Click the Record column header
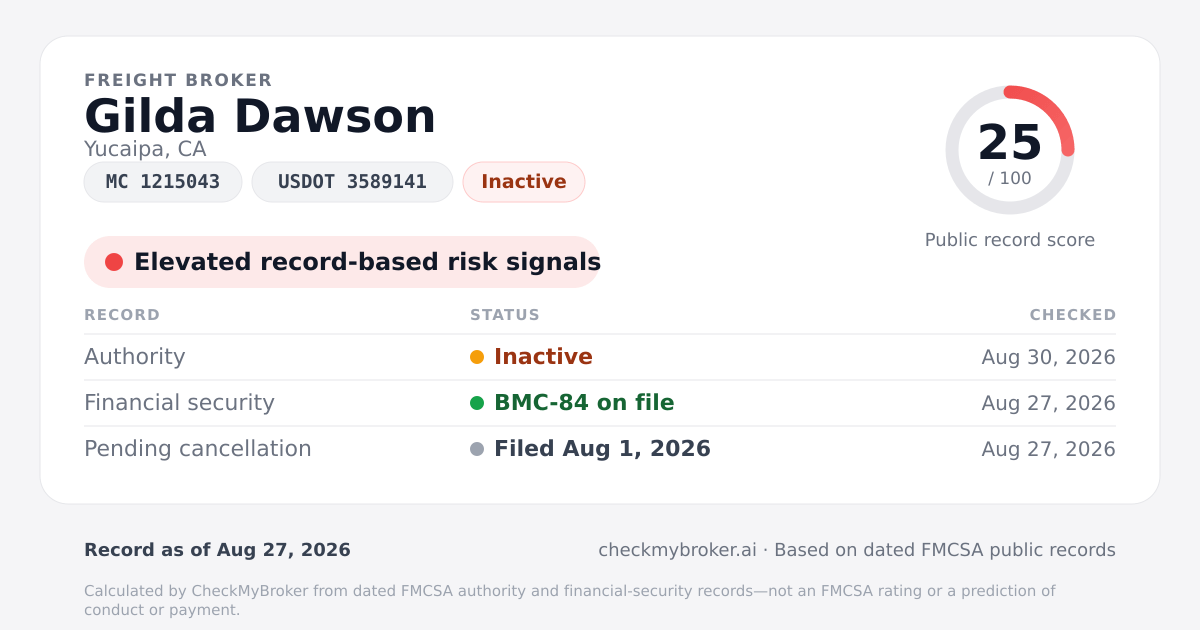The width and height of the screenshot is (1200, 630). tap(122, 315)
